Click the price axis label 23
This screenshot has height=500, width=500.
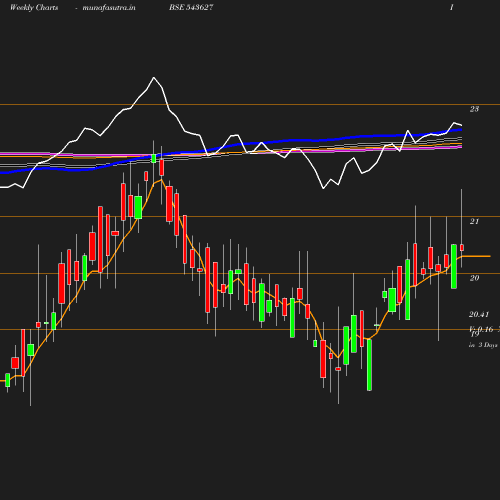[474, 109]
